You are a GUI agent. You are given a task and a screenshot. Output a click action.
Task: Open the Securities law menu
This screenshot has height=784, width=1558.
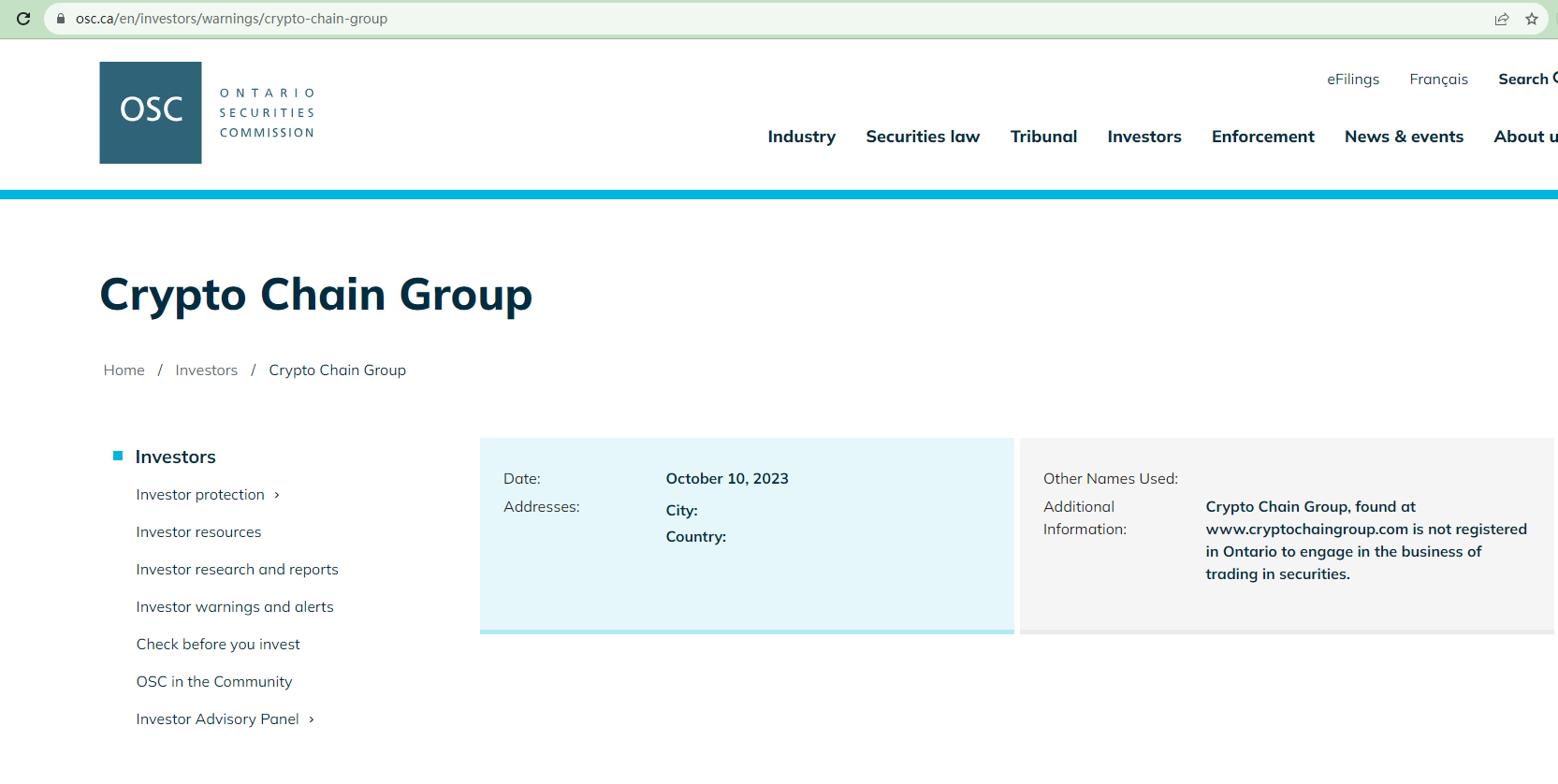pos(923,137)
